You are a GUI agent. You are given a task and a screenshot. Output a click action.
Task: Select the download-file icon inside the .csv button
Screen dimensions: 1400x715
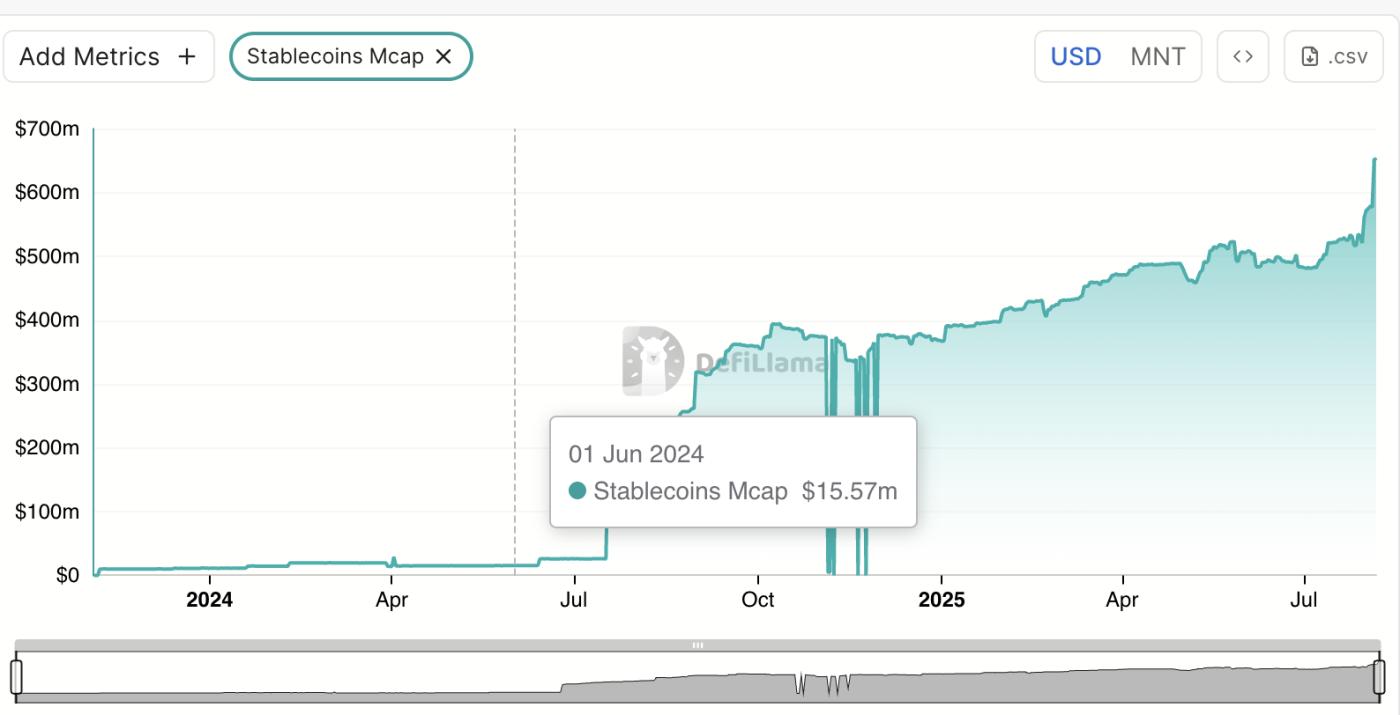pyautogui.click(x=1311, y=55)
